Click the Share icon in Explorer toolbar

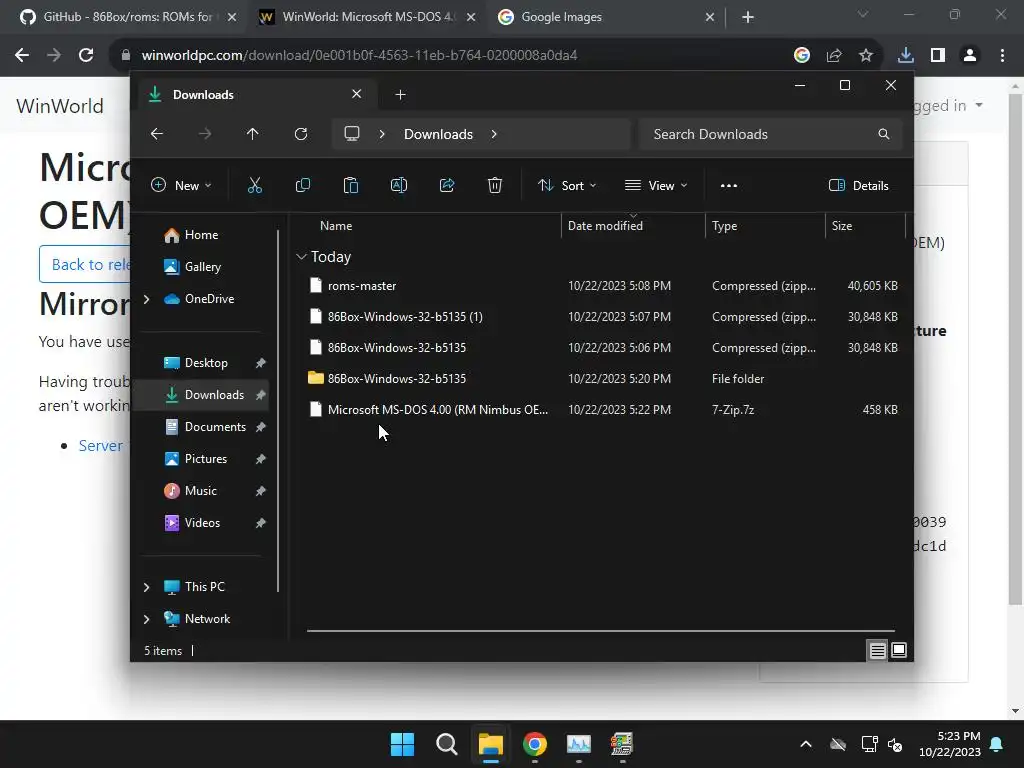coord(447,185)
